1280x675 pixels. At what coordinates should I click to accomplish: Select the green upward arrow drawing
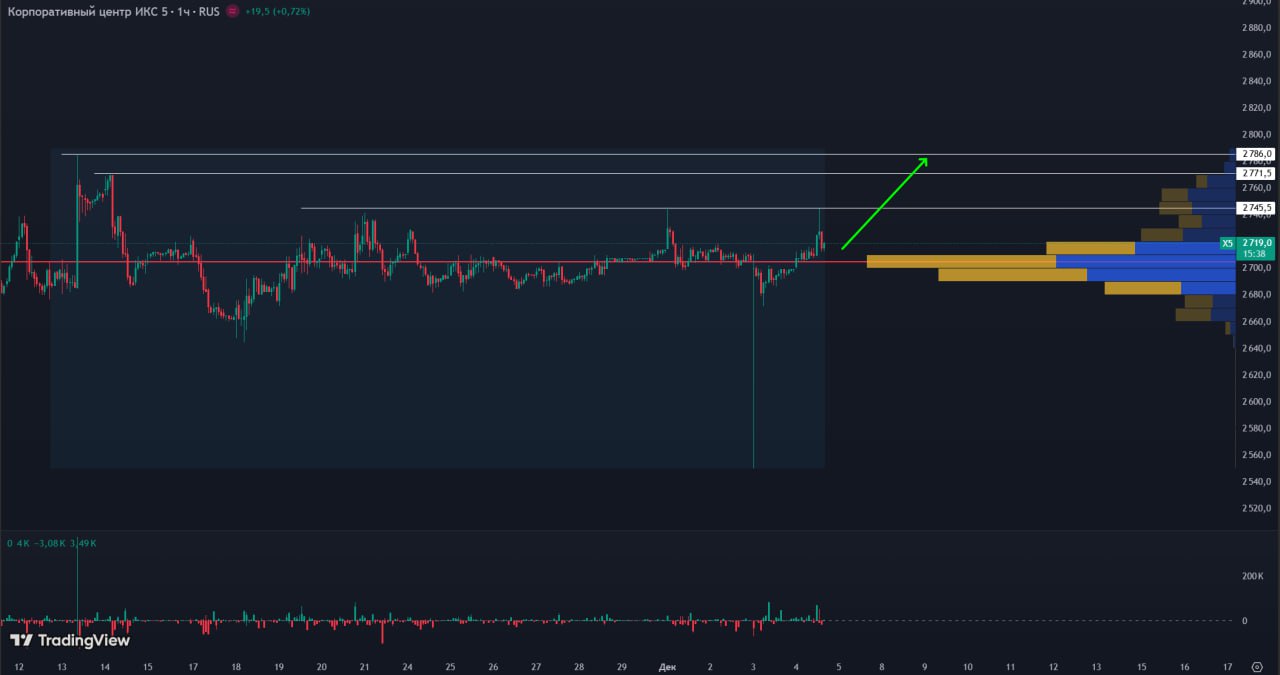[x=884, y=203]
